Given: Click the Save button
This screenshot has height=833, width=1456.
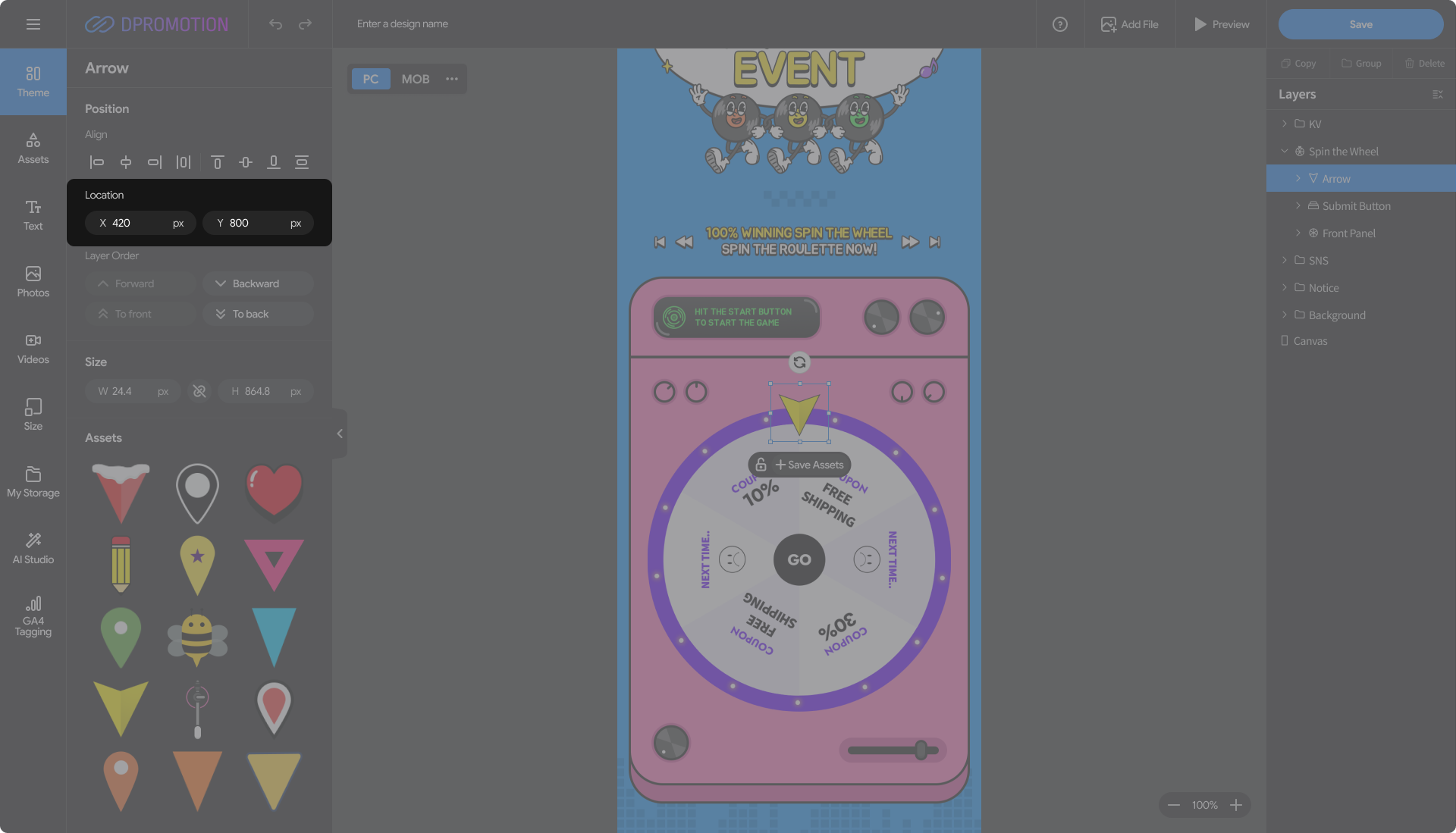Looking at the screenshot, I should [1360, 24].
